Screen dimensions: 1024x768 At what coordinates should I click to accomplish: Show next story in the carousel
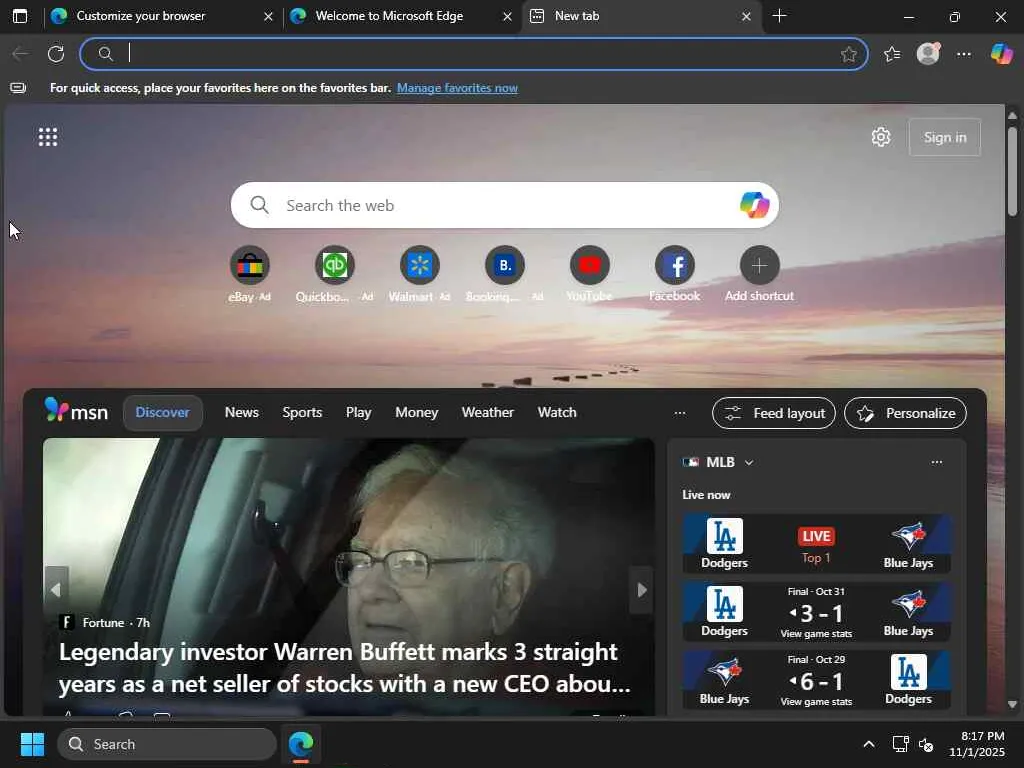pyautogui.click(x=641, y=590)
